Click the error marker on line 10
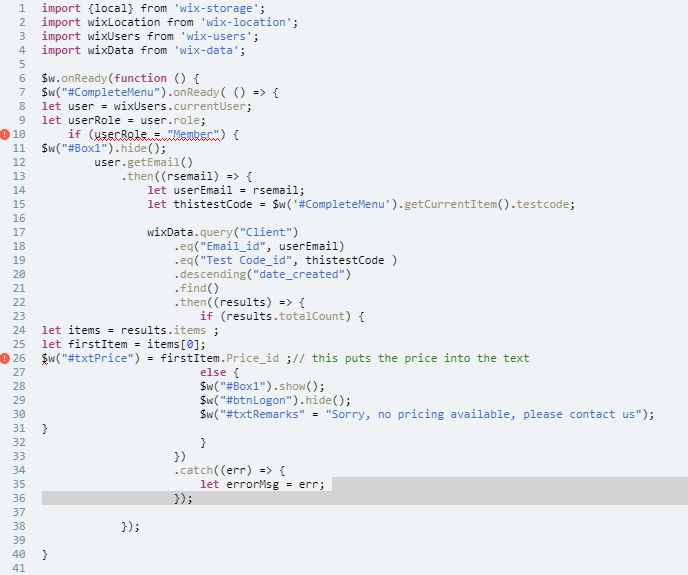 pos(4,134)
